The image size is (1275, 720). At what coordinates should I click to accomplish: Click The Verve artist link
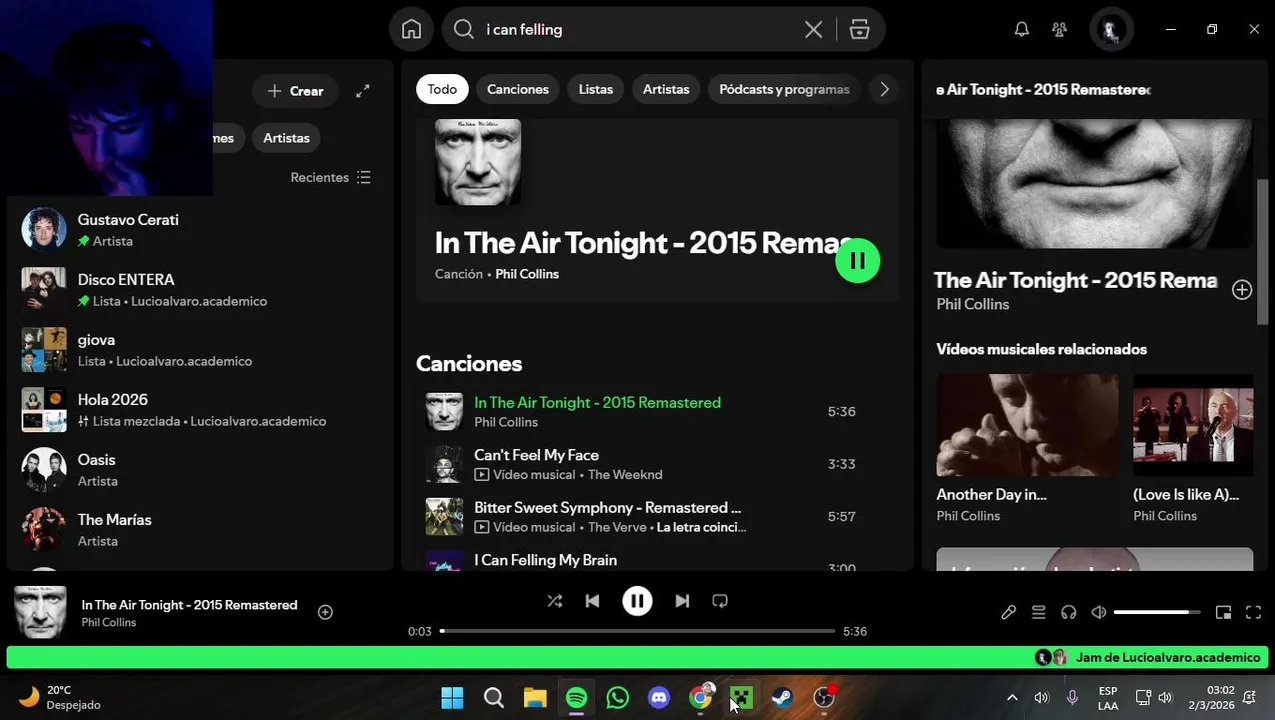616,527
